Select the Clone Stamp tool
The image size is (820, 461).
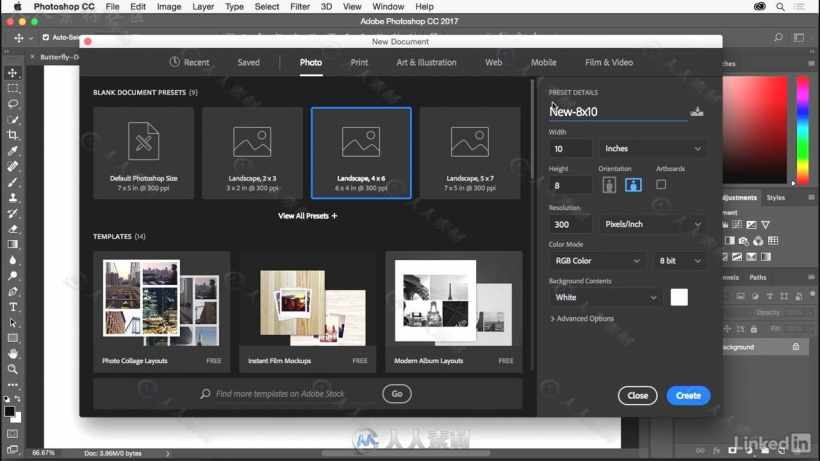click(13, 198)
